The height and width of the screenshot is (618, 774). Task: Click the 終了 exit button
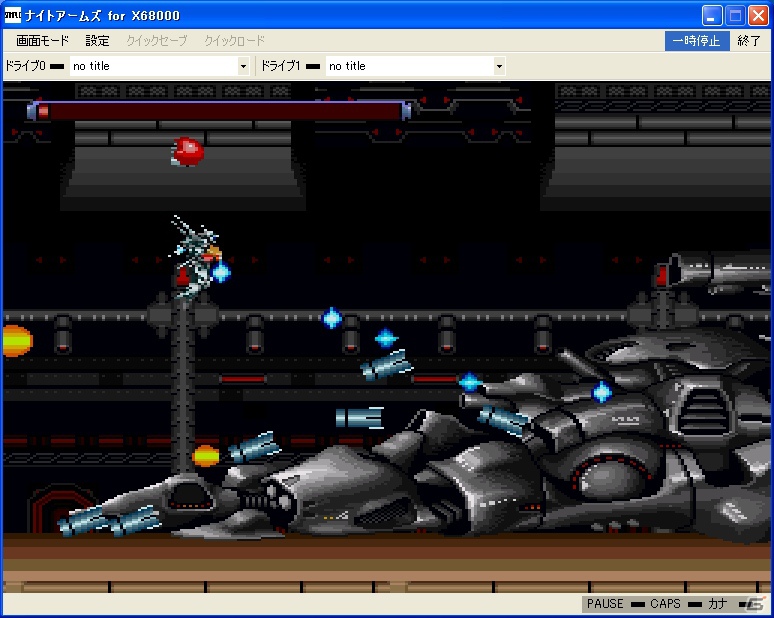(749, 40)
